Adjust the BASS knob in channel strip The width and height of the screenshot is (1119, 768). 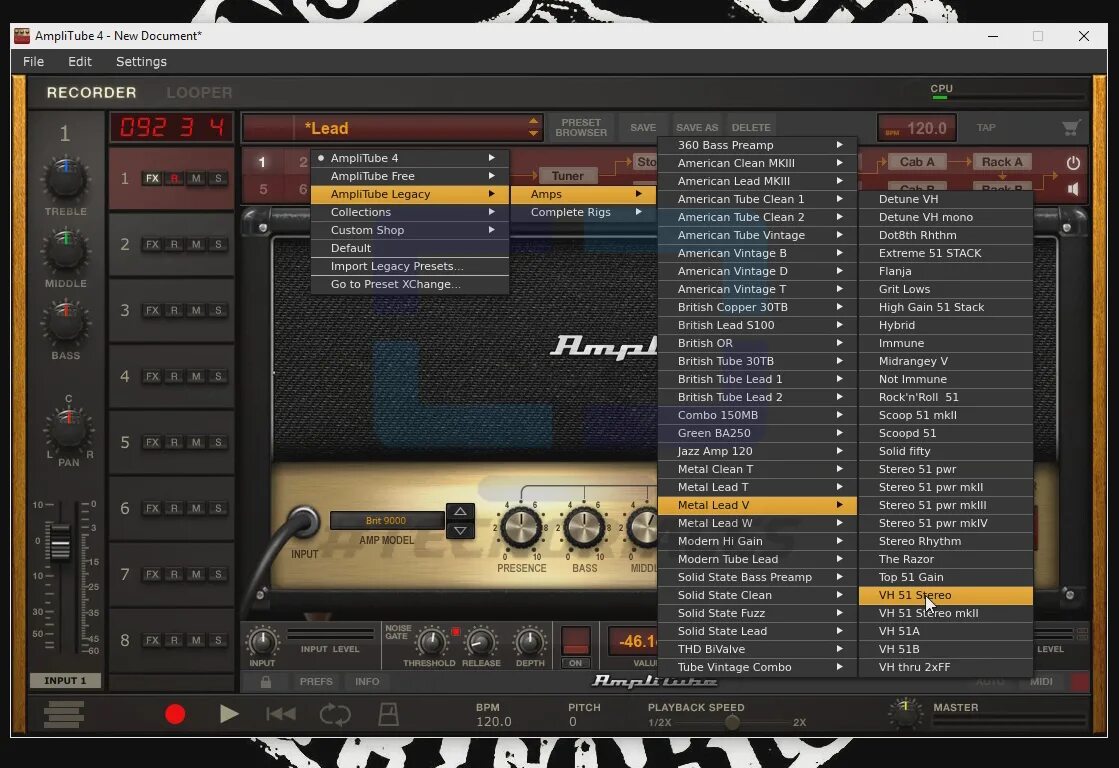pyautogui.click(x=65, y=322)
